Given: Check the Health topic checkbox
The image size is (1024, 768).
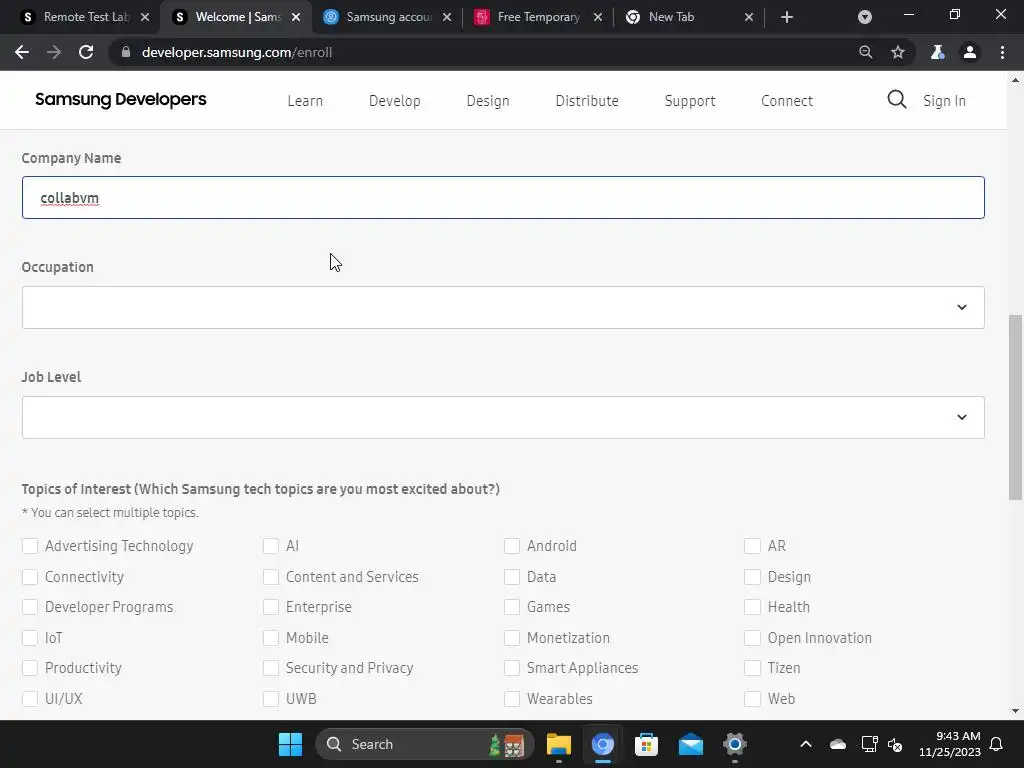Looking at the screenshot, I should [x=752, y=607].
